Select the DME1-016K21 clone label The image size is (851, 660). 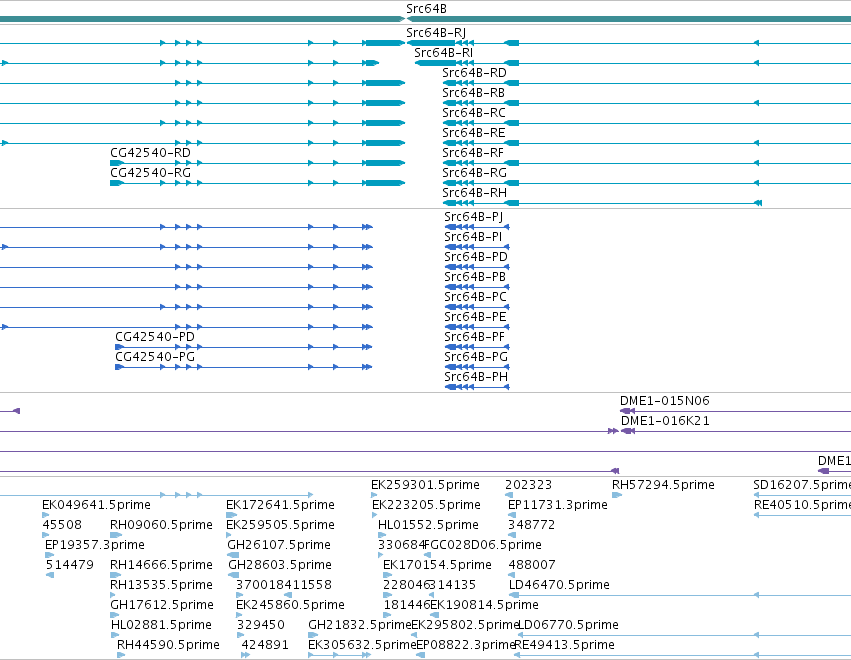coord(665,421)
